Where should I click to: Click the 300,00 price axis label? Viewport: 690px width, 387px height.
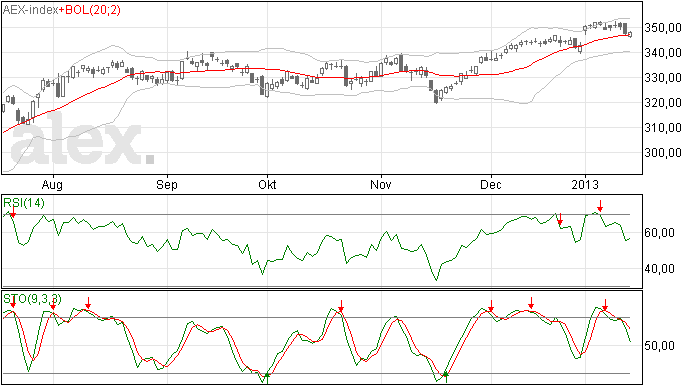click(x=663, y=153)
